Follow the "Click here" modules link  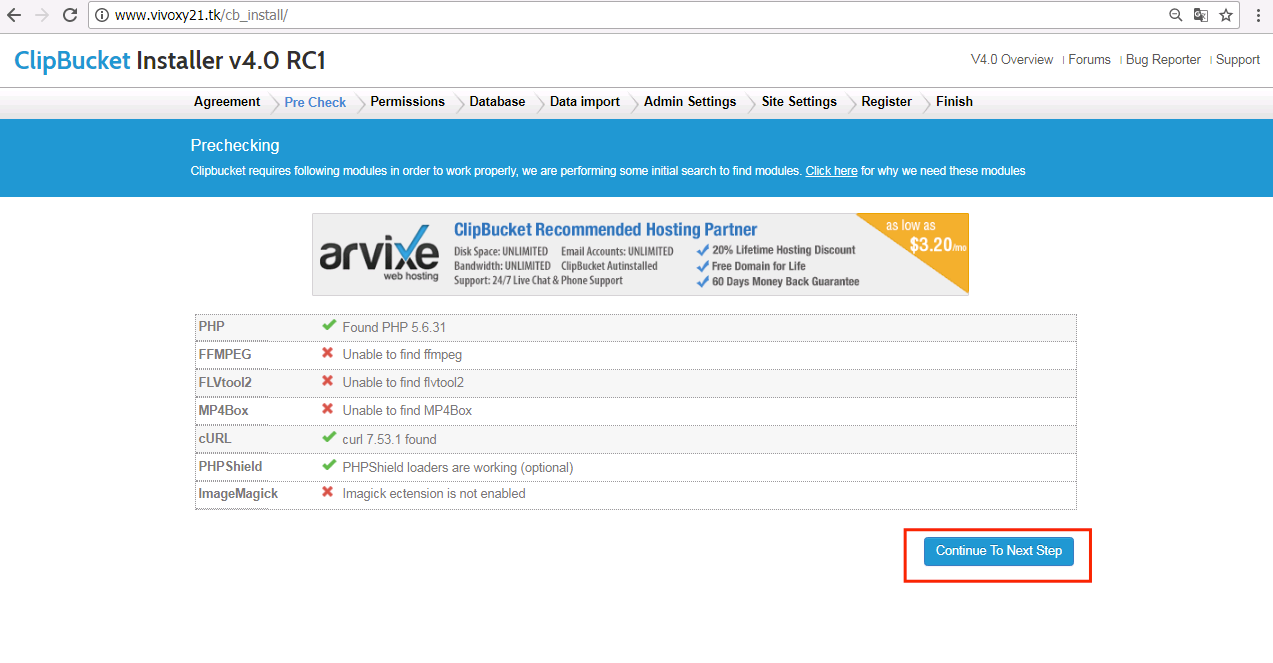pyautogui.click(x=832, y=171)
